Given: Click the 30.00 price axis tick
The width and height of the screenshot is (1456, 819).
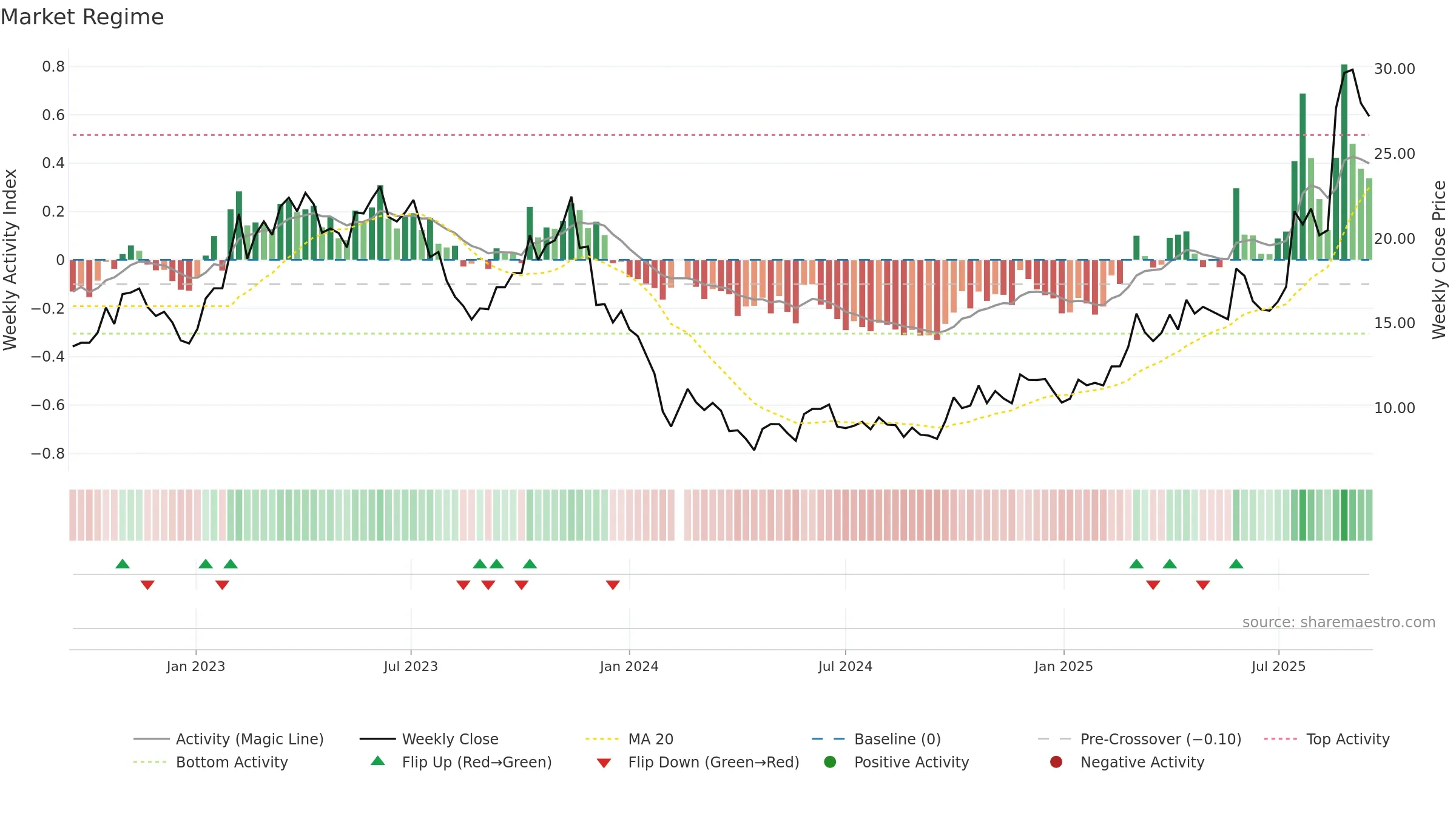Looking at the screenshot, I should (1395, 69).
